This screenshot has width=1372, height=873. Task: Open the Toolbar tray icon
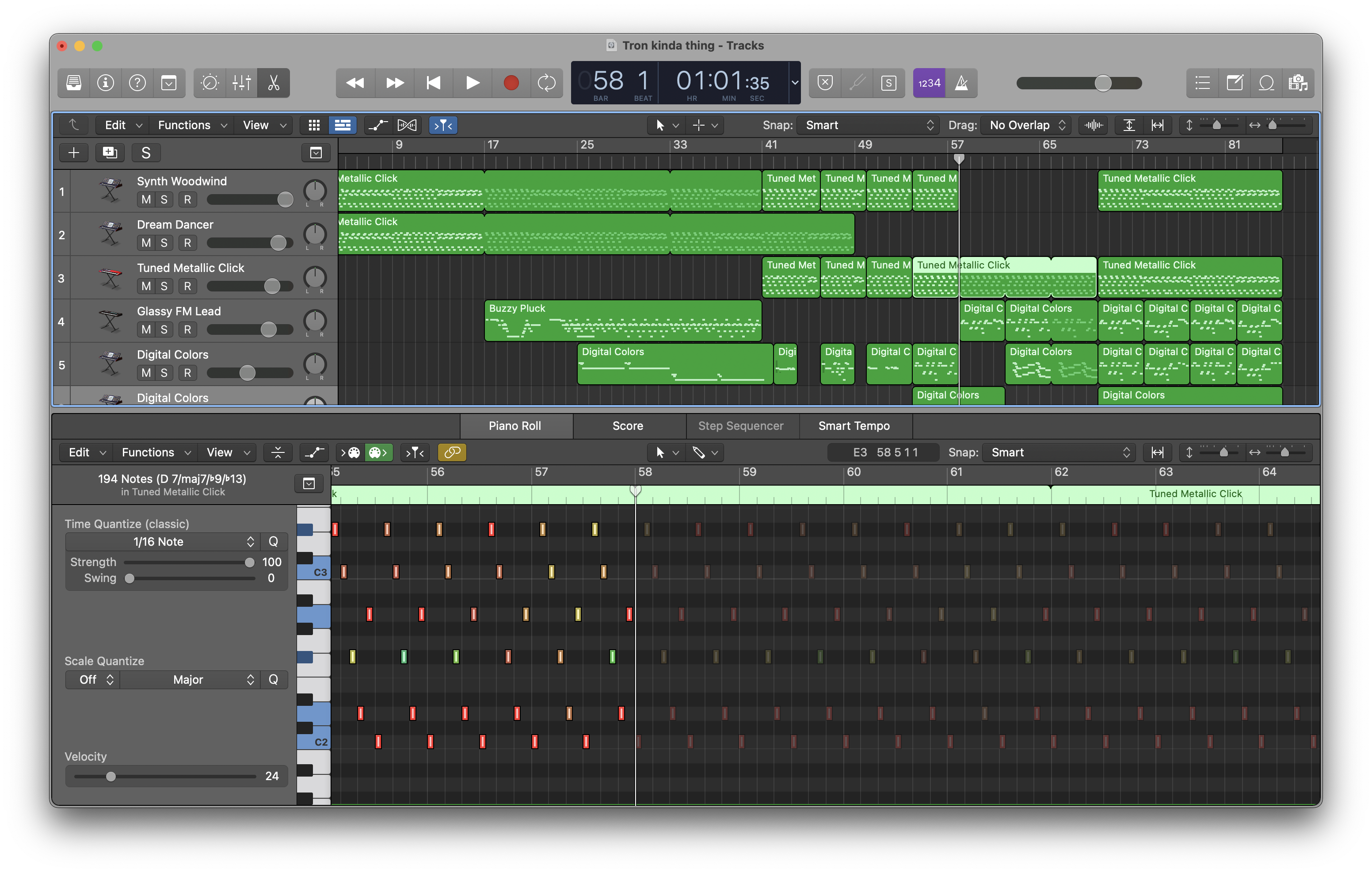(x=169, y=83)
